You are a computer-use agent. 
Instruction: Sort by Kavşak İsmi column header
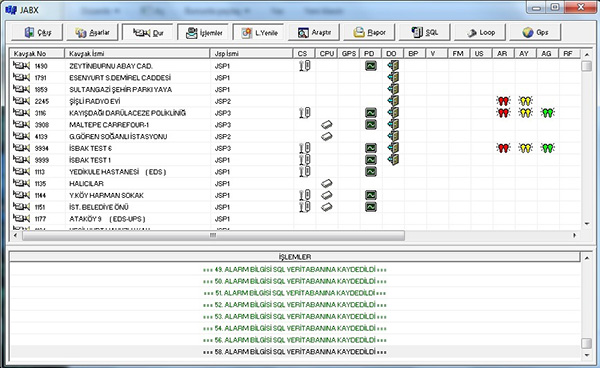point(137,53)
